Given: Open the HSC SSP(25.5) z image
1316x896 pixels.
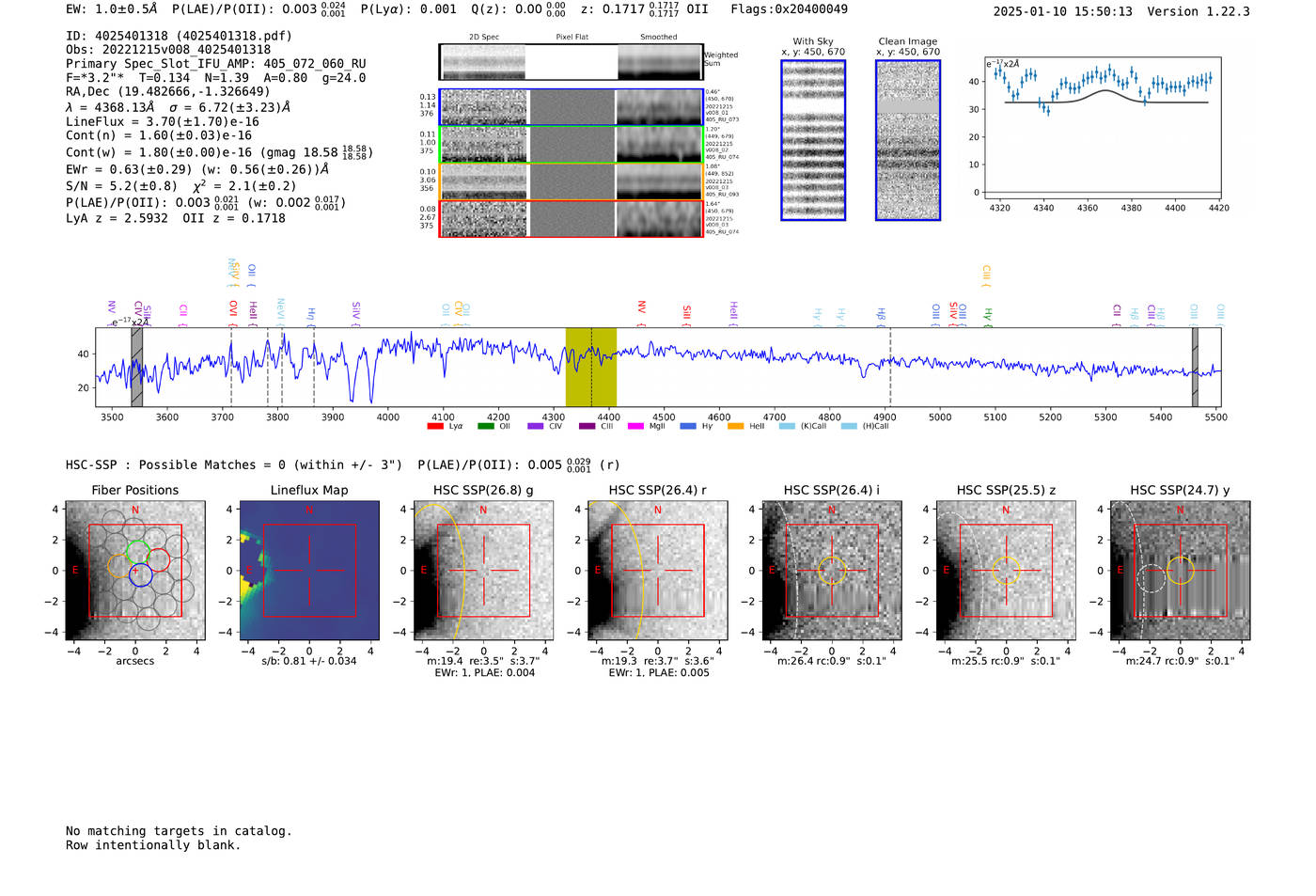Looking at the screenshot, I should pos(1006,571).
